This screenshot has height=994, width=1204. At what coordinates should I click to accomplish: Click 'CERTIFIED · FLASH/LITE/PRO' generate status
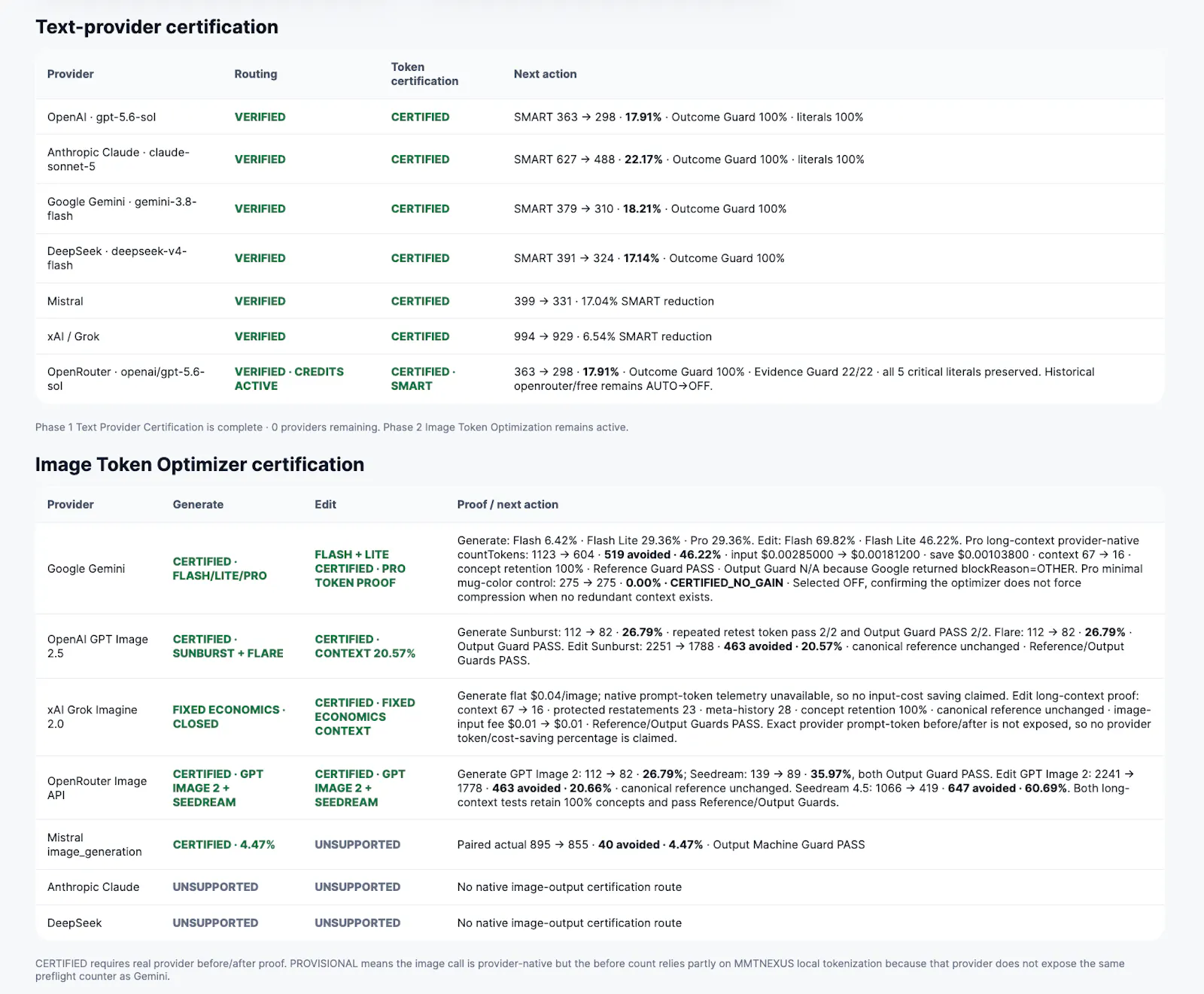[220, 568]
